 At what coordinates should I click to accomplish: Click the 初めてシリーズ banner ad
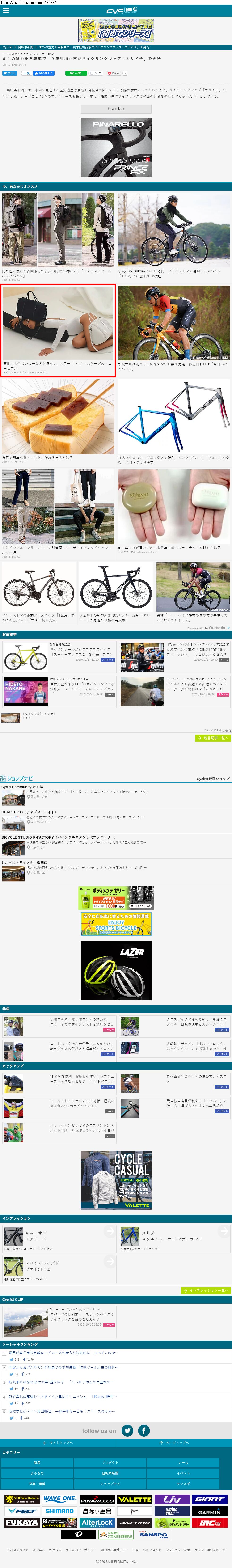point(116,30)
